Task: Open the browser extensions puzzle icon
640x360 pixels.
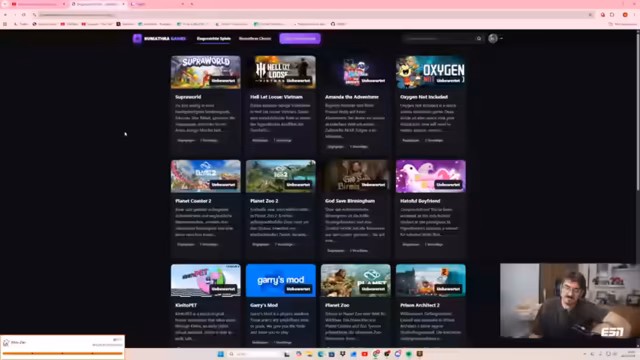Action: tap(612, 15)
